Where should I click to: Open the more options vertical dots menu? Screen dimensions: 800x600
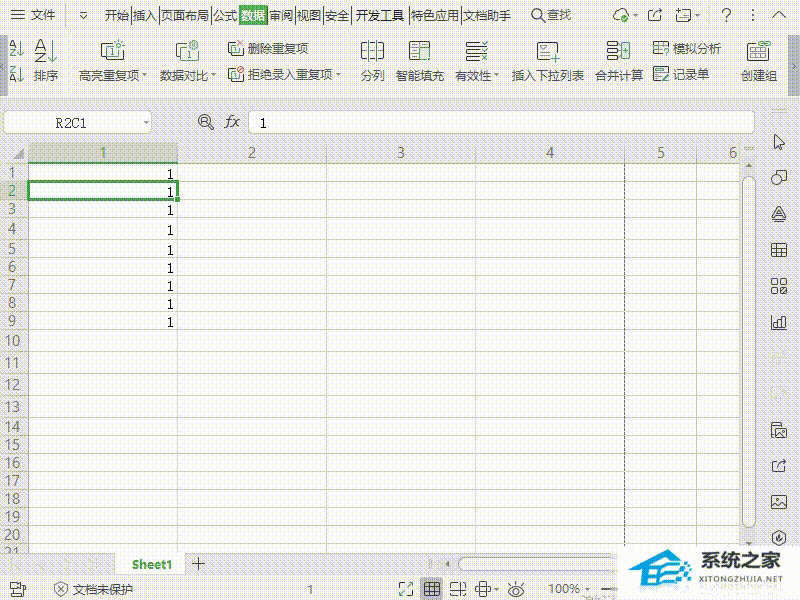(x=753, y=15)
